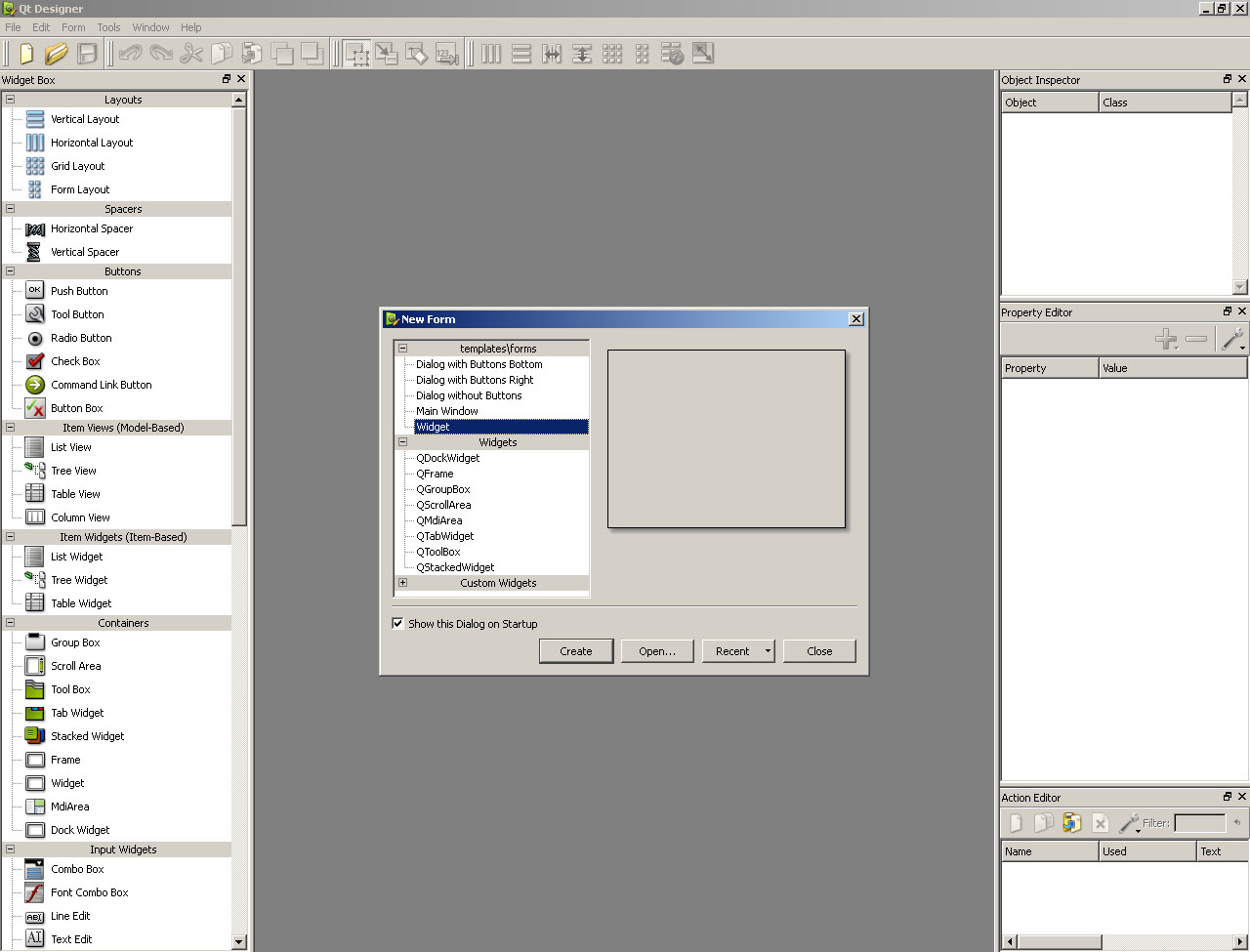This screenshot has height=952, width=1250.
Task: Select Vertical Layout in Widget Box
Action: [x=85, y=119]
